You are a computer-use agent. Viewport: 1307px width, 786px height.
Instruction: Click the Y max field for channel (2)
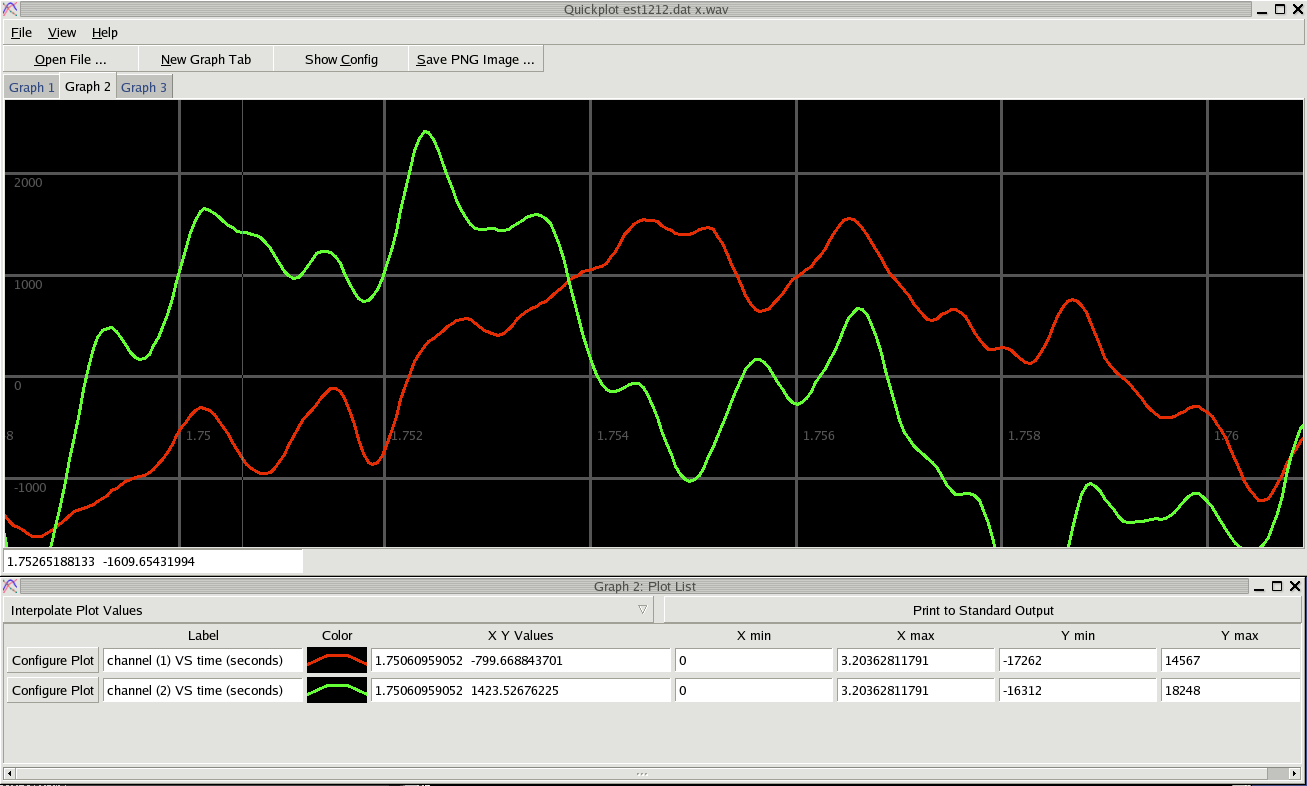click(1230, 691)
